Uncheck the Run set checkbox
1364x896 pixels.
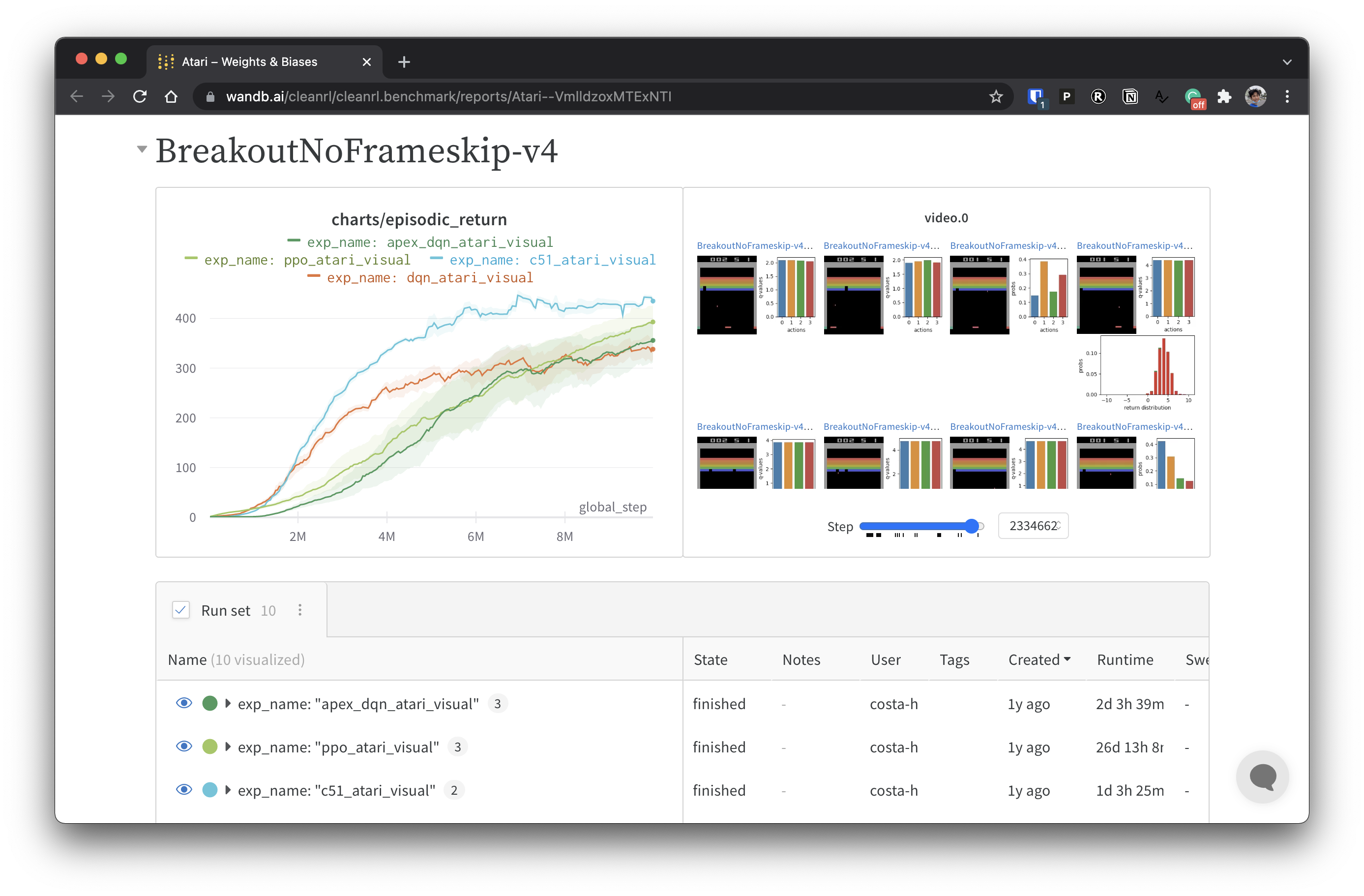click(181, 610)
